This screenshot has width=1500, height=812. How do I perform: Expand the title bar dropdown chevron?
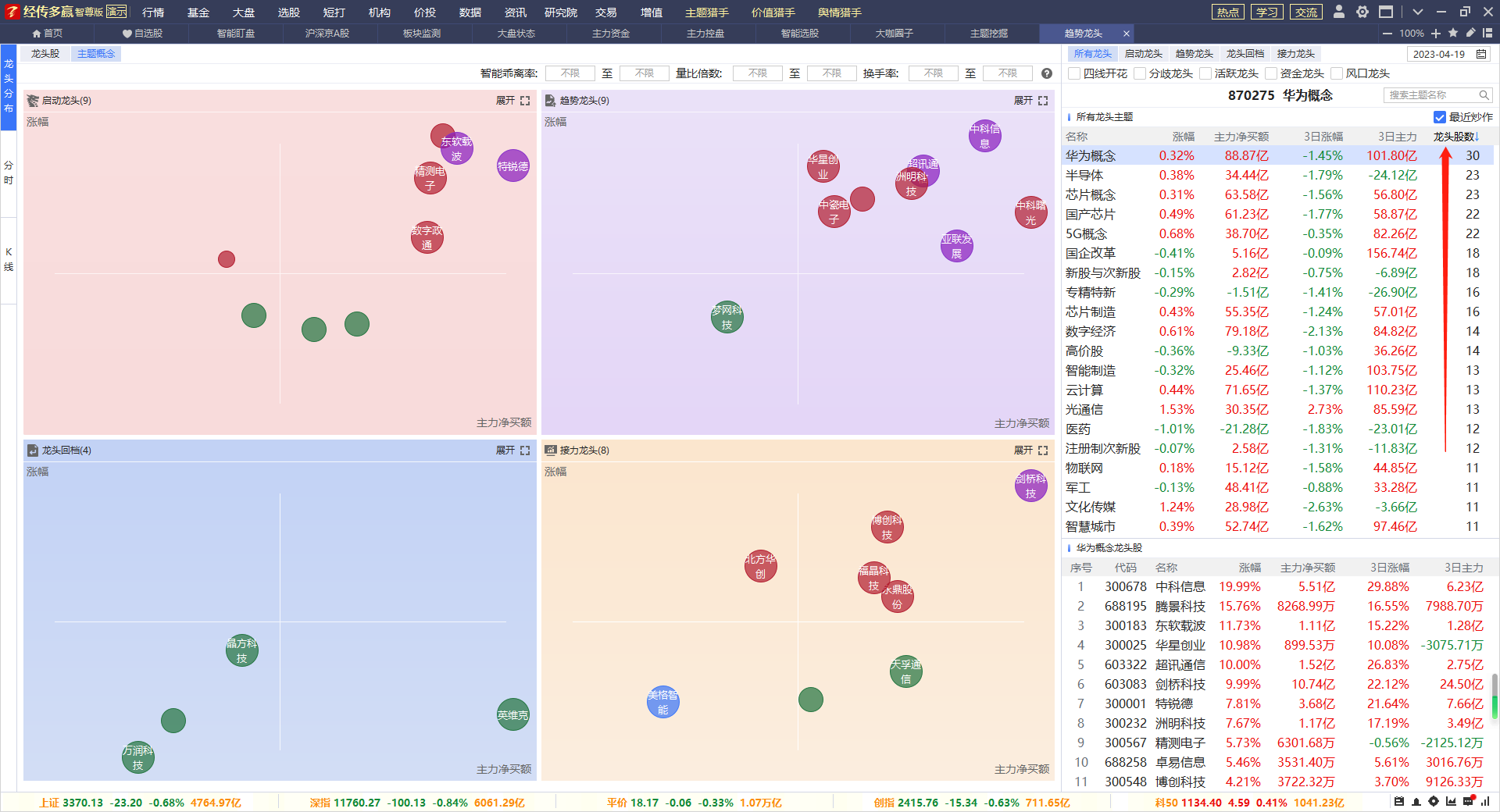(x=1418, y=12)
